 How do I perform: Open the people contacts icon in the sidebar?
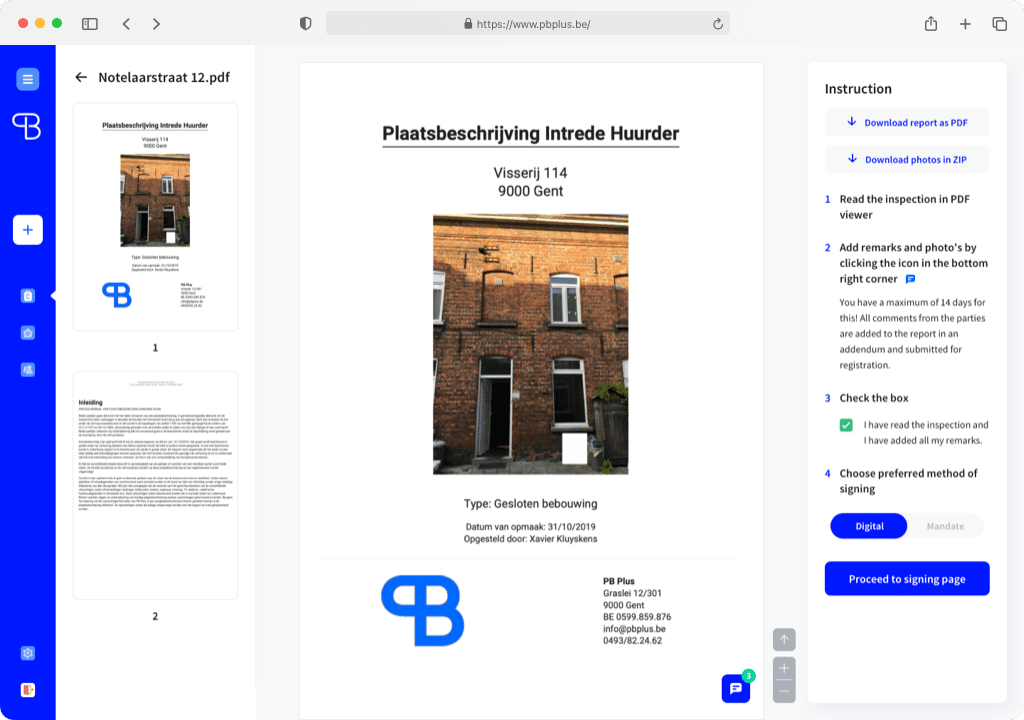click(x=27, y=370)
